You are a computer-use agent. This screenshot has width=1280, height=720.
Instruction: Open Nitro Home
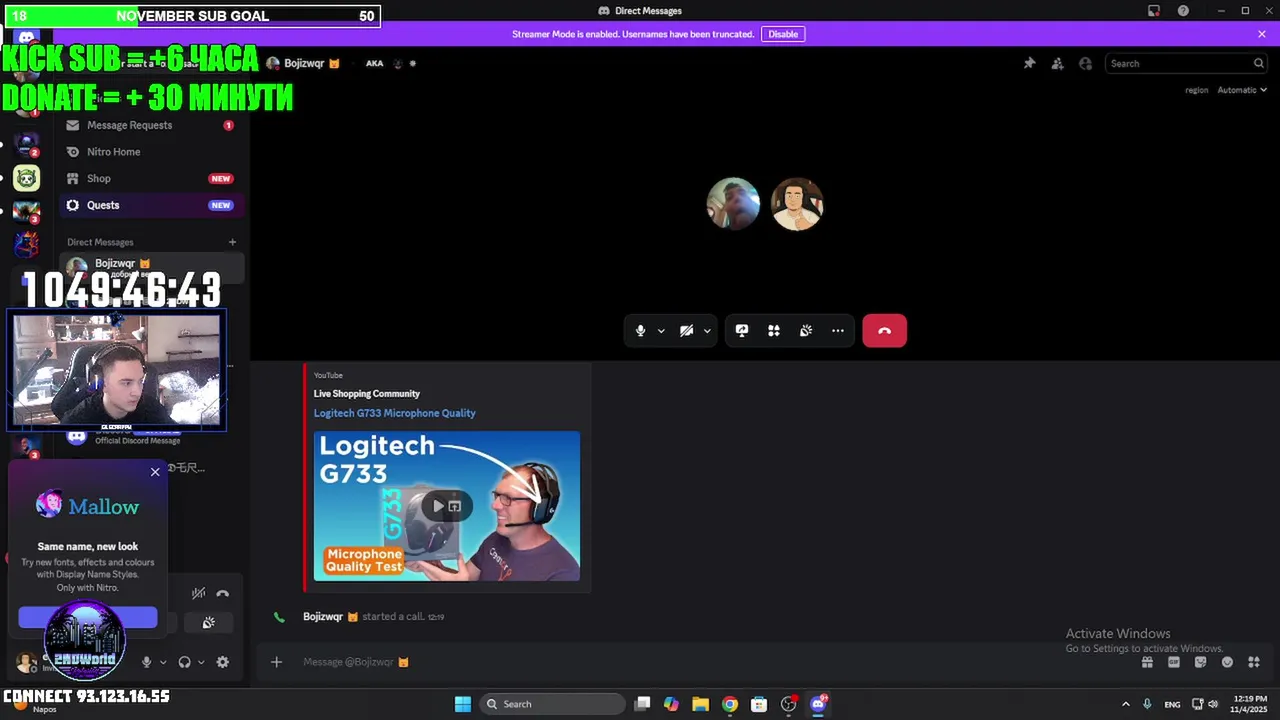click(x=150, y=152)
